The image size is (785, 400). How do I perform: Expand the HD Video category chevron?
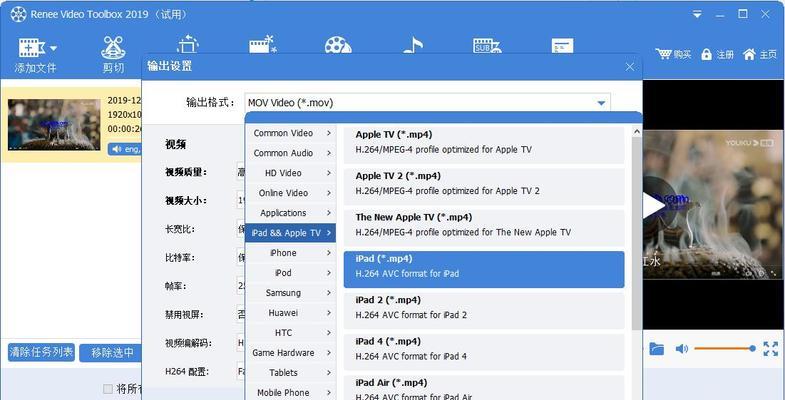click(x=329, y=173)
